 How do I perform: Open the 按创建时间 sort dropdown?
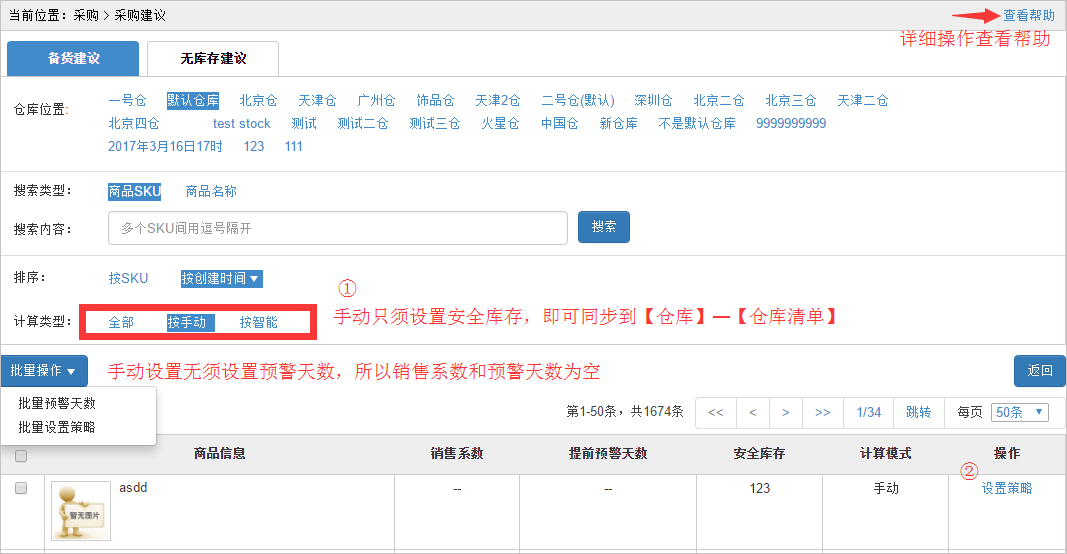click(221, 278)
